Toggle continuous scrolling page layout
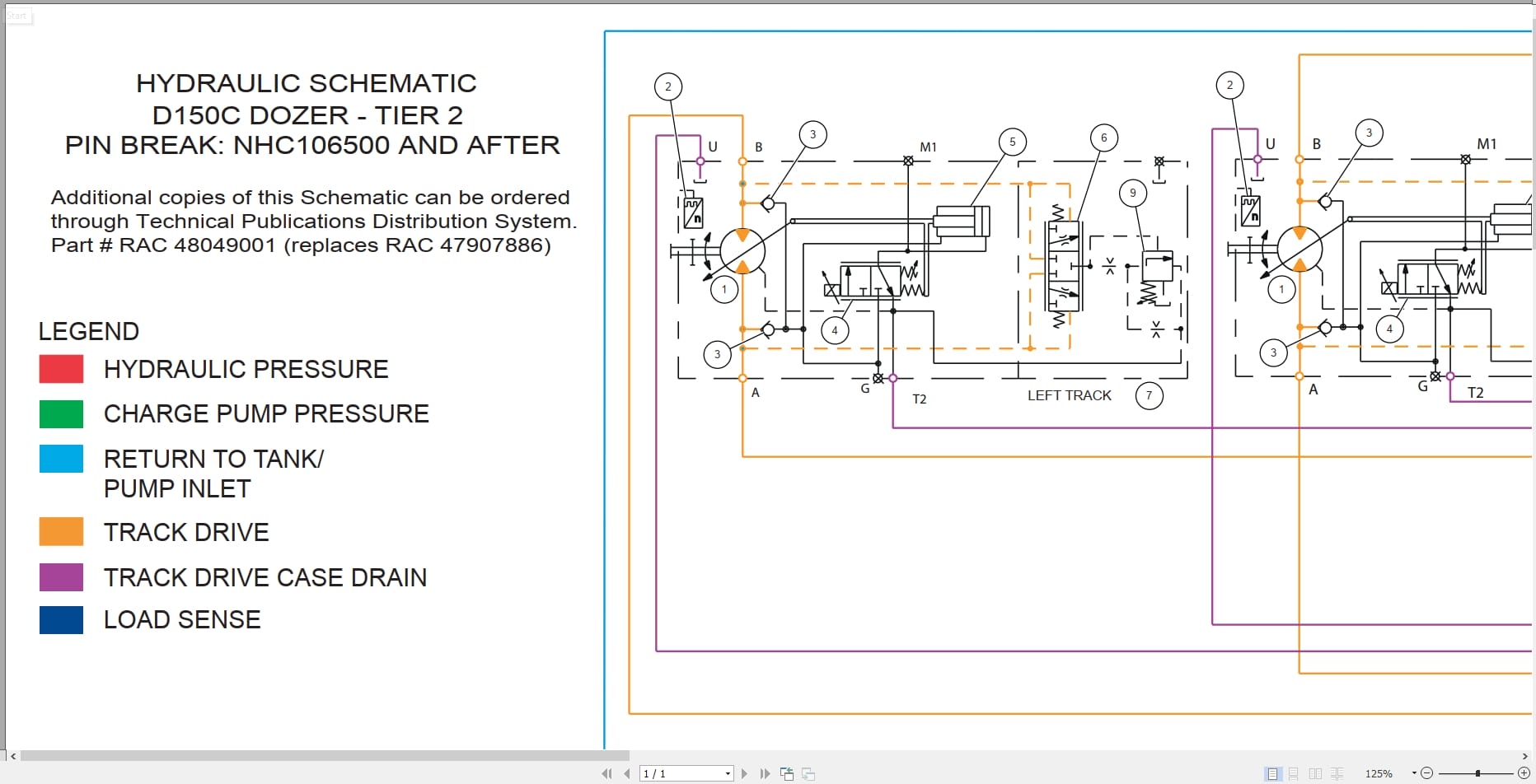Viewport: 1536px width, 784px height. coord(1293,773)
